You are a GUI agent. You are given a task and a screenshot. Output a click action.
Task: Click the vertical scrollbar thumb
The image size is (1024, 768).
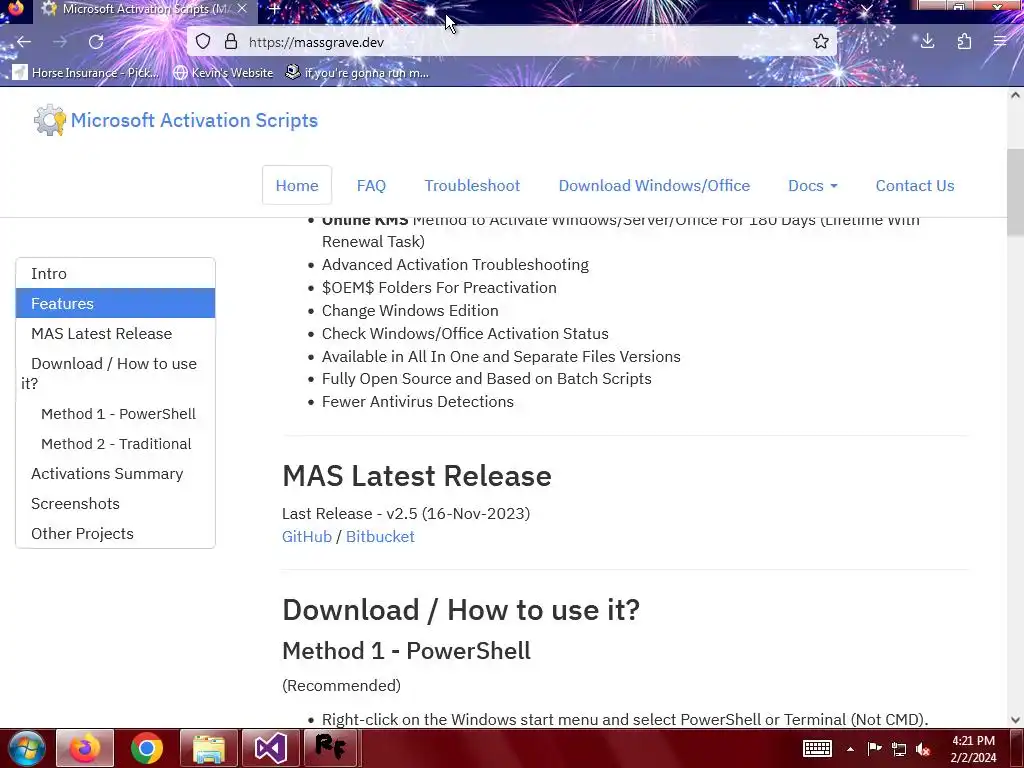[x=1015, y=192]
